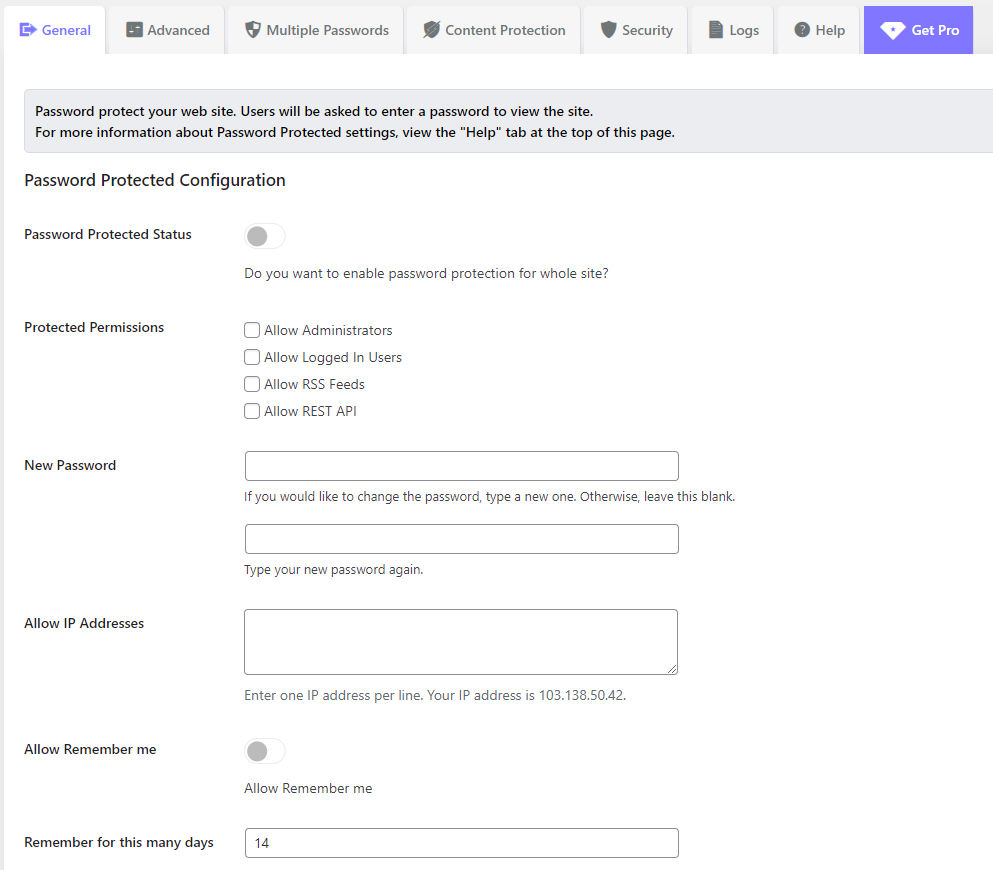Switch to the Advanced tab label
993x870 pixels.
click(179, 30)
